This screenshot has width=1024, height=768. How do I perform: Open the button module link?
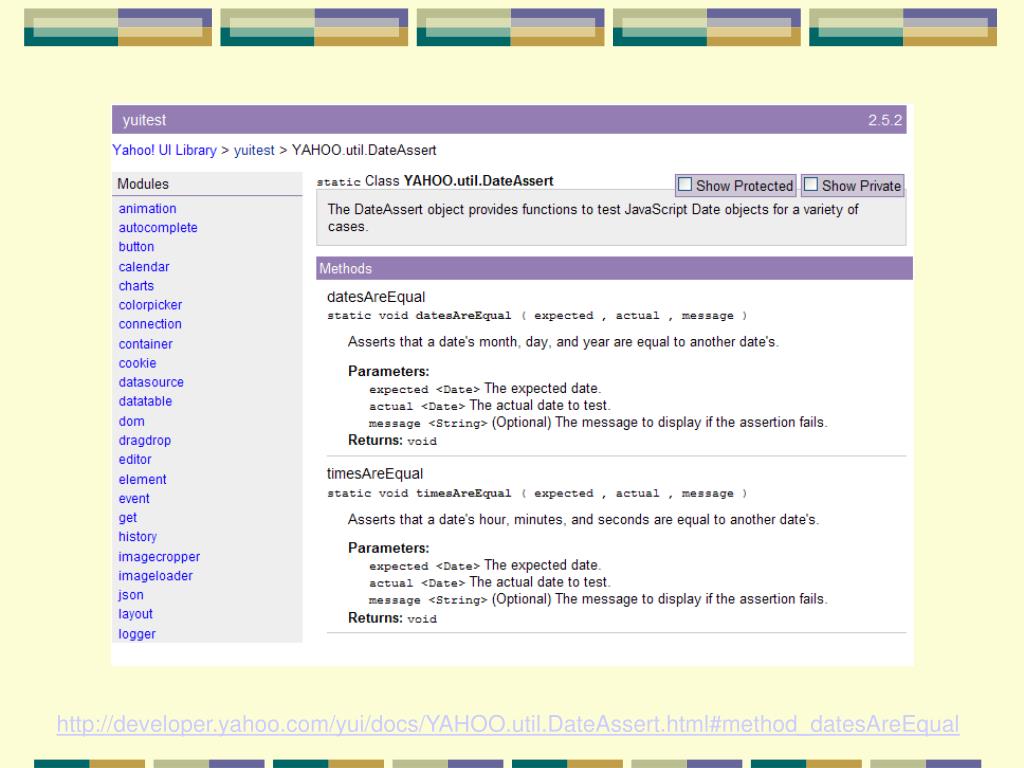click(136, 247)
